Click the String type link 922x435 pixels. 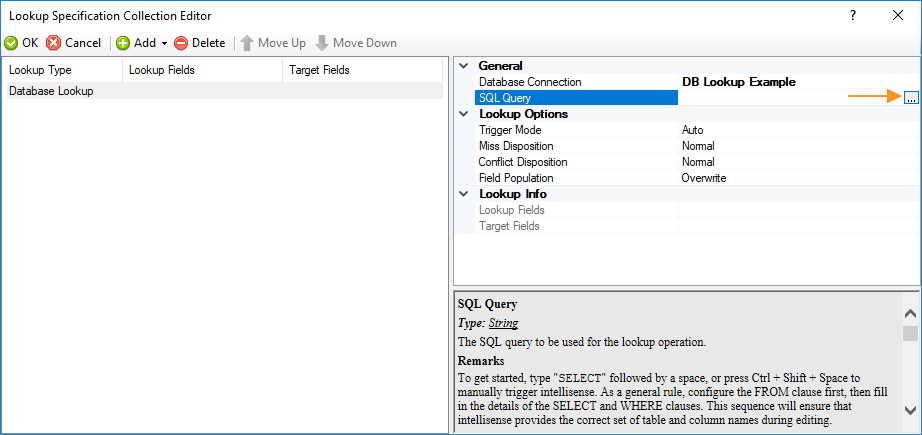pyautogui.click(x=503, y=323)
